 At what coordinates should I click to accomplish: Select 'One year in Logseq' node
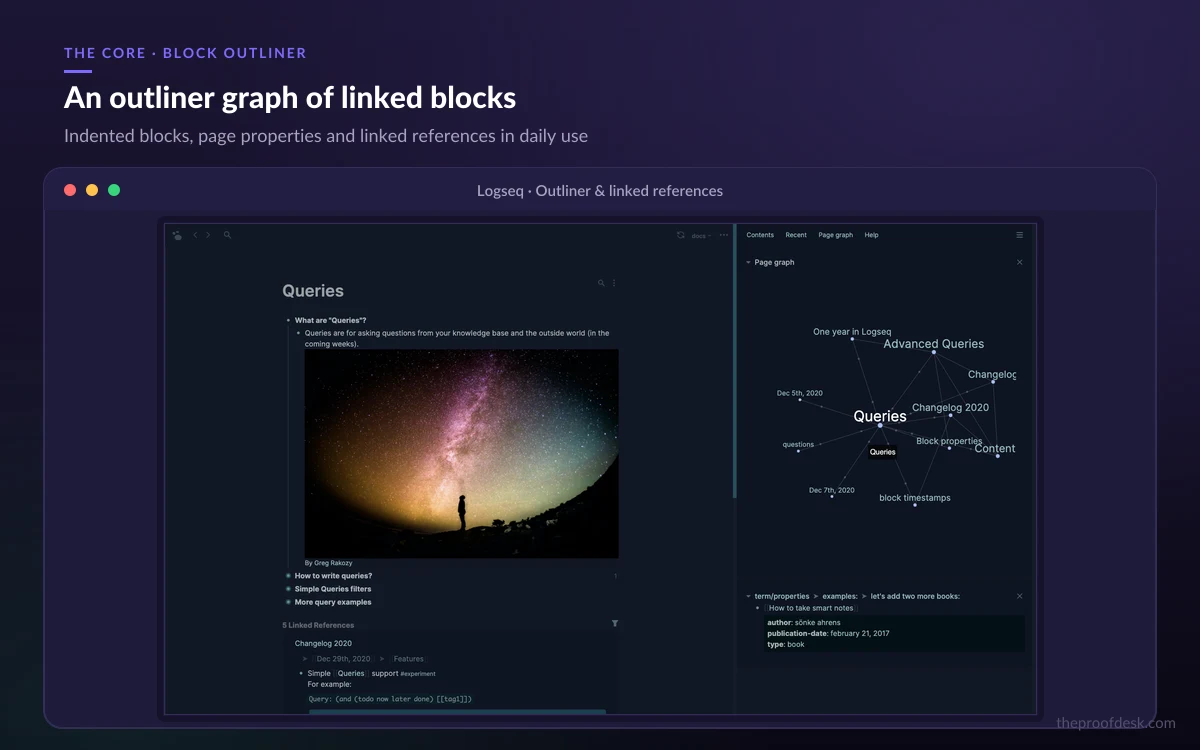pyautogui.click(x=852, y=332)
